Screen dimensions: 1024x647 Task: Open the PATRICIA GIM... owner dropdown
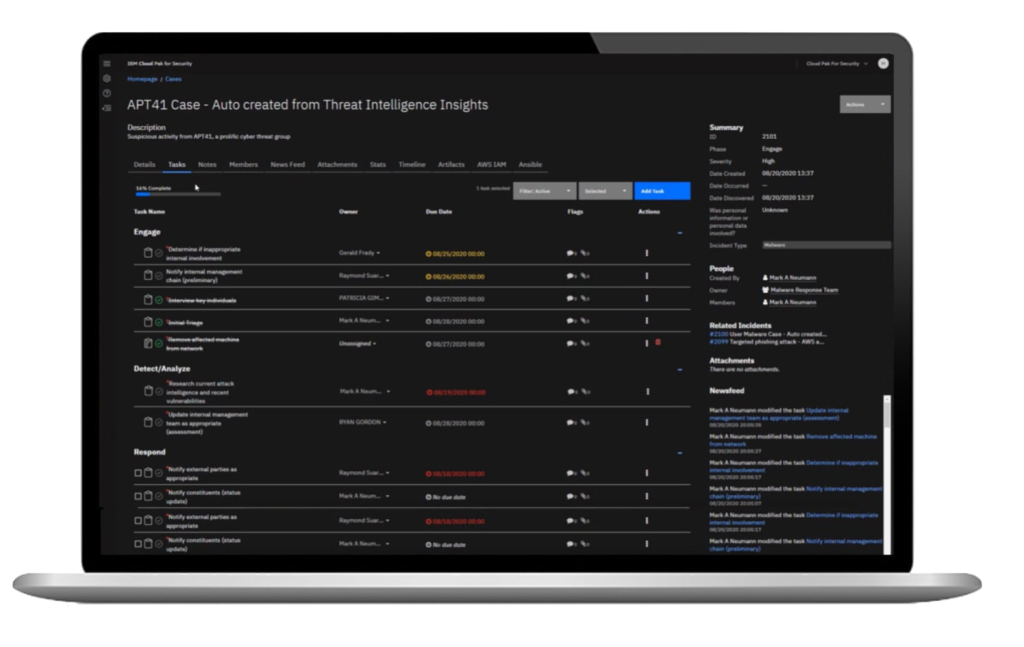pyautogui.click(x=364, y=298)
